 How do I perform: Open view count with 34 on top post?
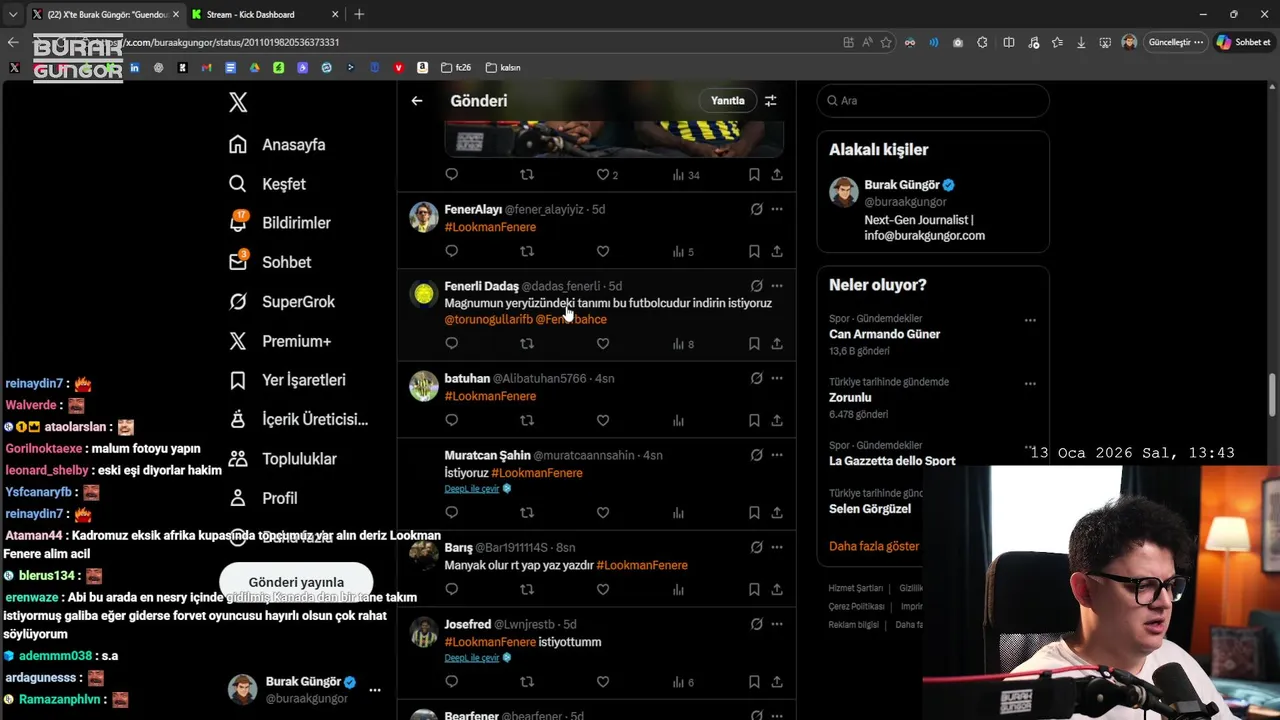point(686,175)
